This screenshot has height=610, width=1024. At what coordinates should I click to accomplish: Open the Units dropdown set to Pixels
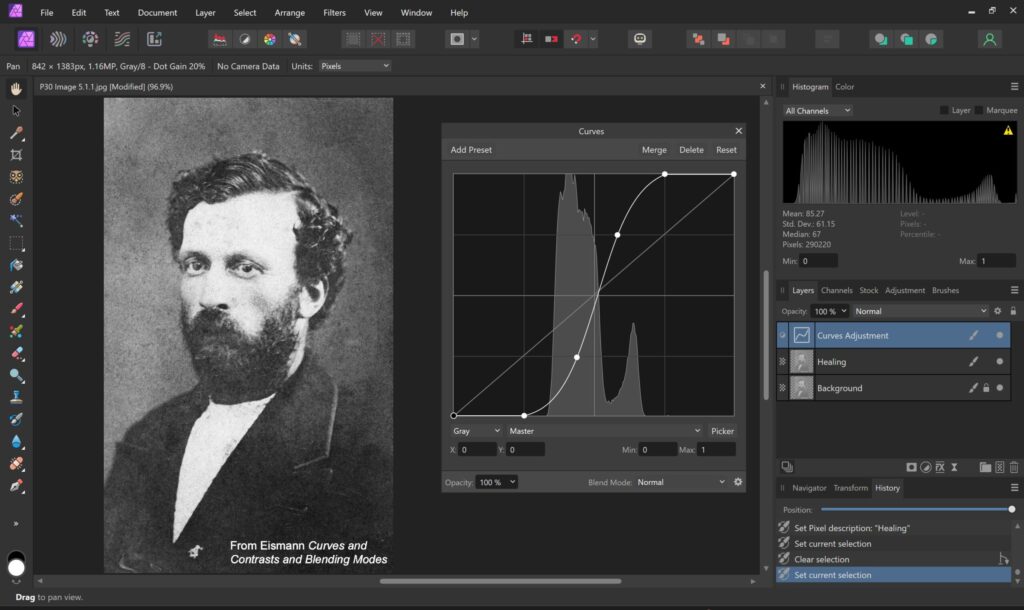354,66
